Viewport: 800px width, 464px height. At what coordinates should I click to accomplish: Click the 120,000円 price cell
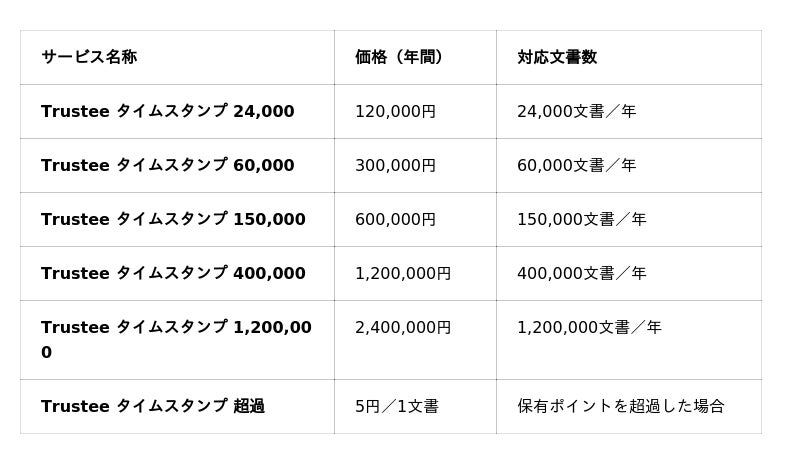[x=395, y=111]
